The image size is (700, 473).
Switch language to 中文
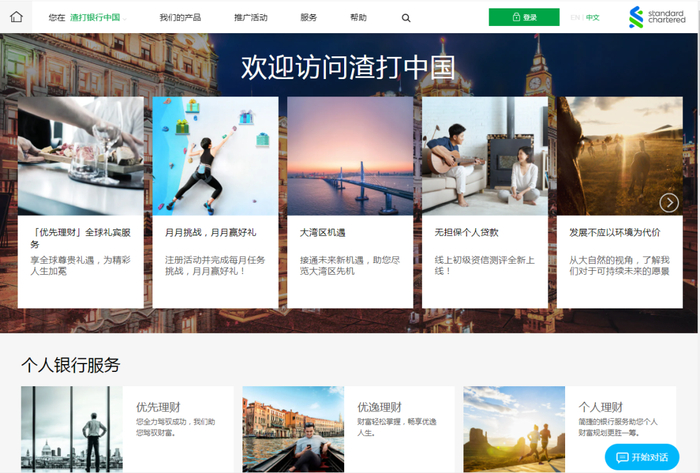click(592, 17)
